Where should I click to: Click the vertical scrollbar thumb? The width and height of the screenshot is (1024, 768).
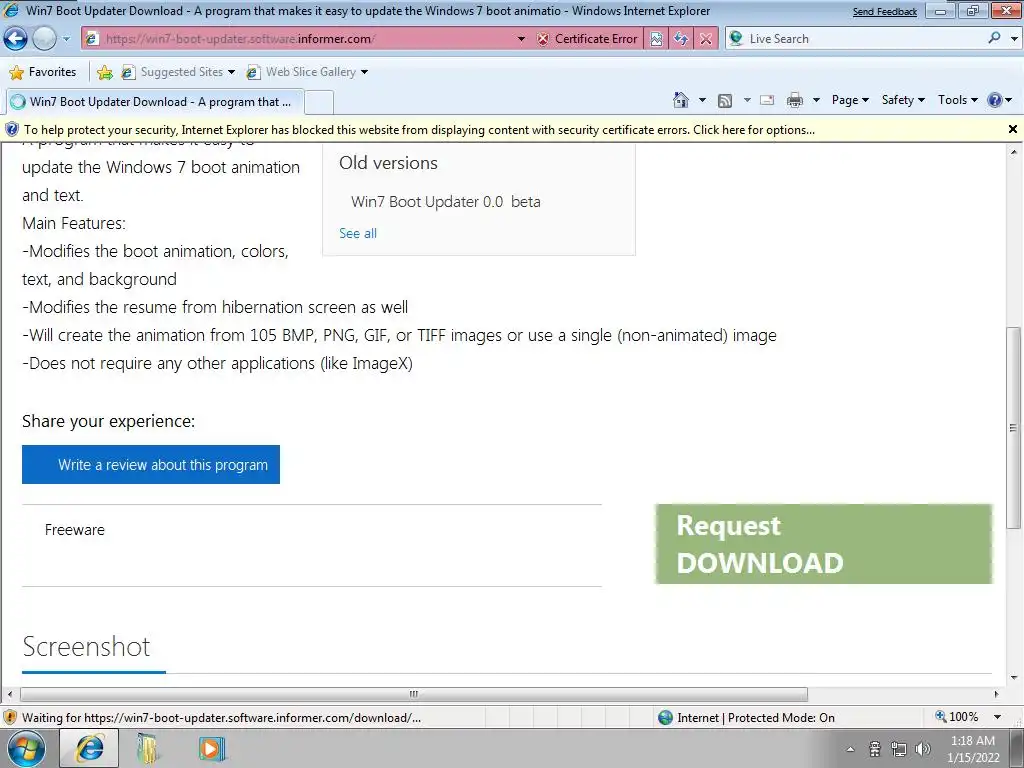1014,427
